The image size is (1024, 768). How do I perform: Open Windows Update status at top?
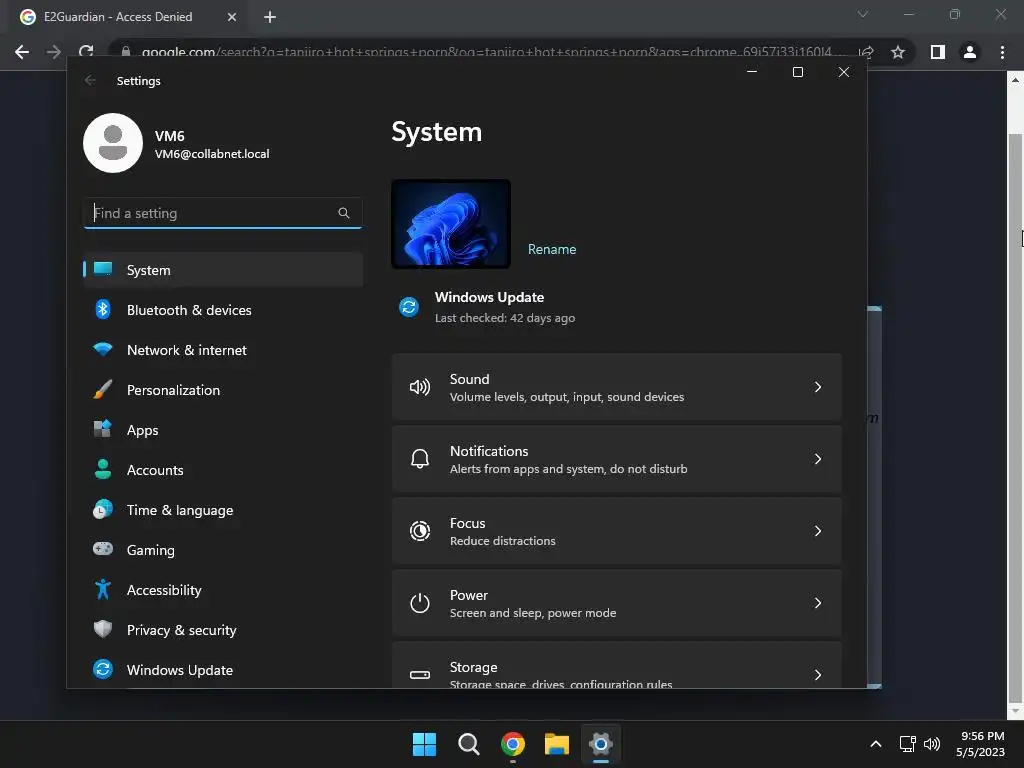coord(487,307)
